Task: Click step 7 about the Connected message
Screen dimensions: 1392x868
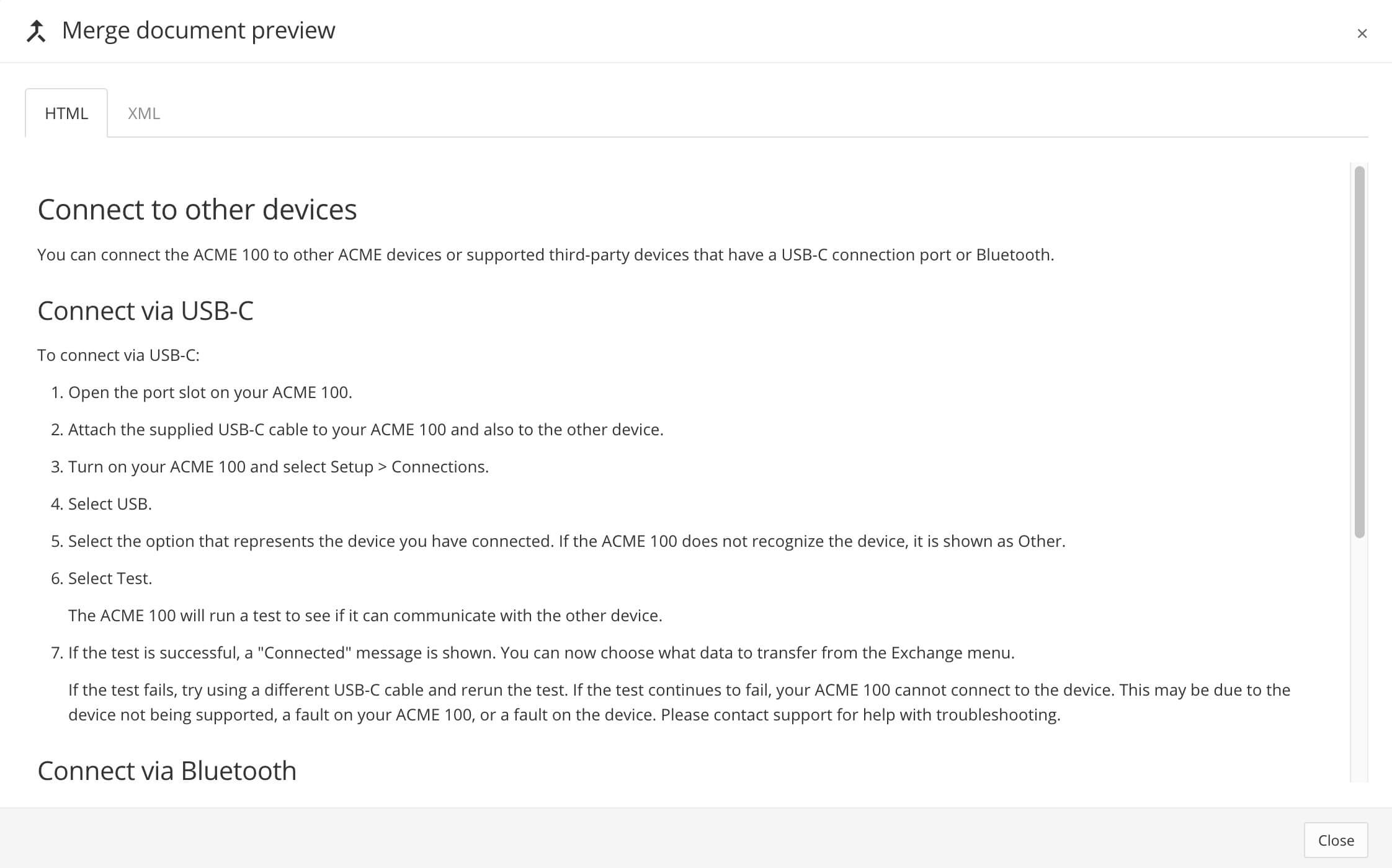Action: pos(541,653)
